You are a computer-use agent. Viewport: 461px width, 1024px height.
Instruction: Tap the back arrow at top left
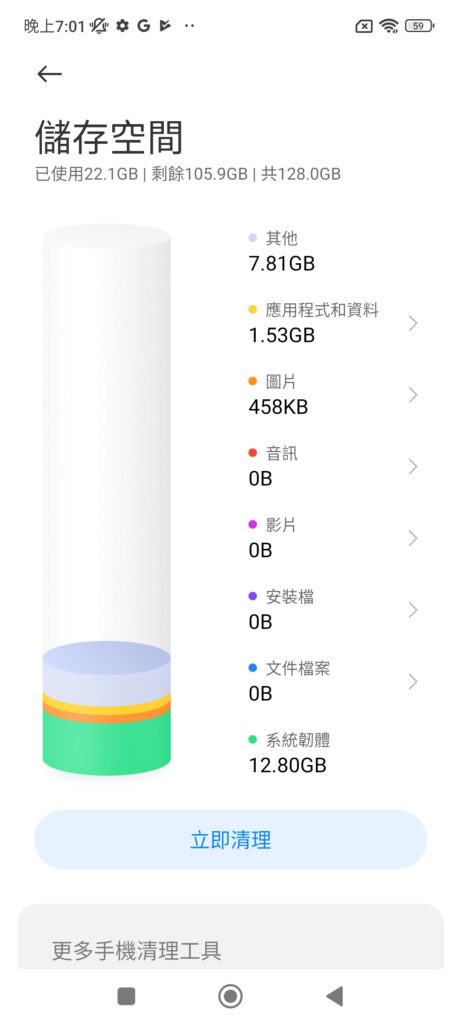pos(49,74)
